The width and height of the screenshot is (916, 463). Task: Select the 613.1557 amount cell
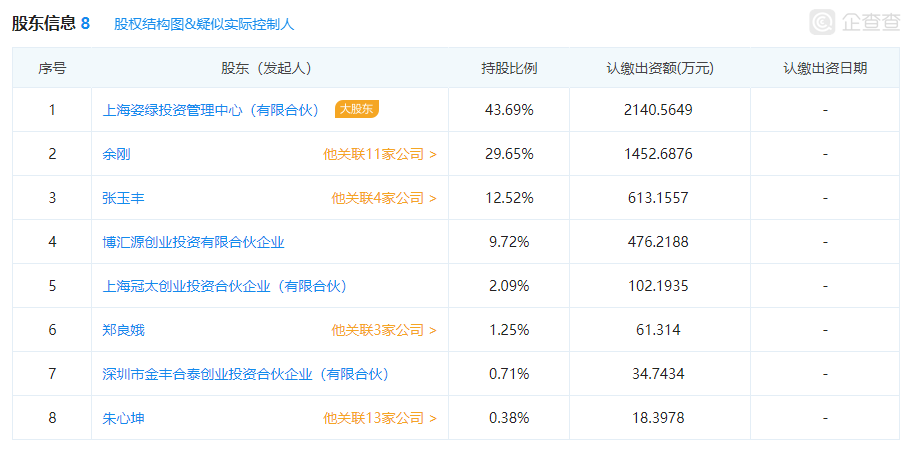coord(660,198)
